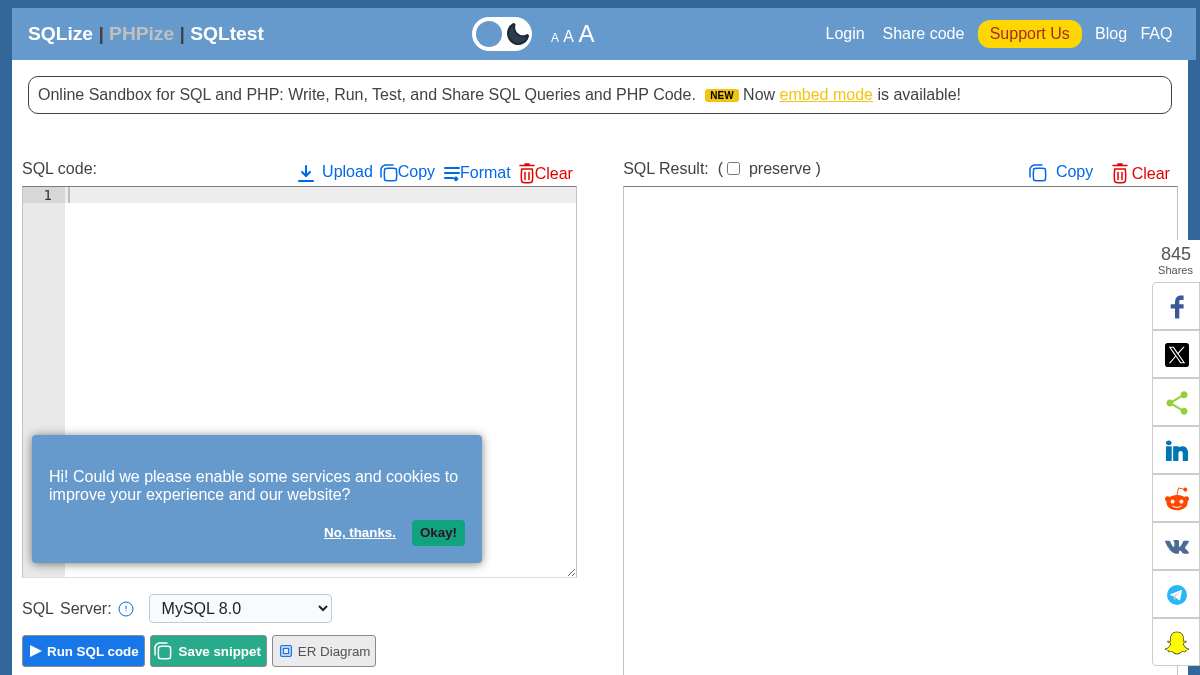Share page on X (Twitter)
1200x675 pixels.
1176,355
